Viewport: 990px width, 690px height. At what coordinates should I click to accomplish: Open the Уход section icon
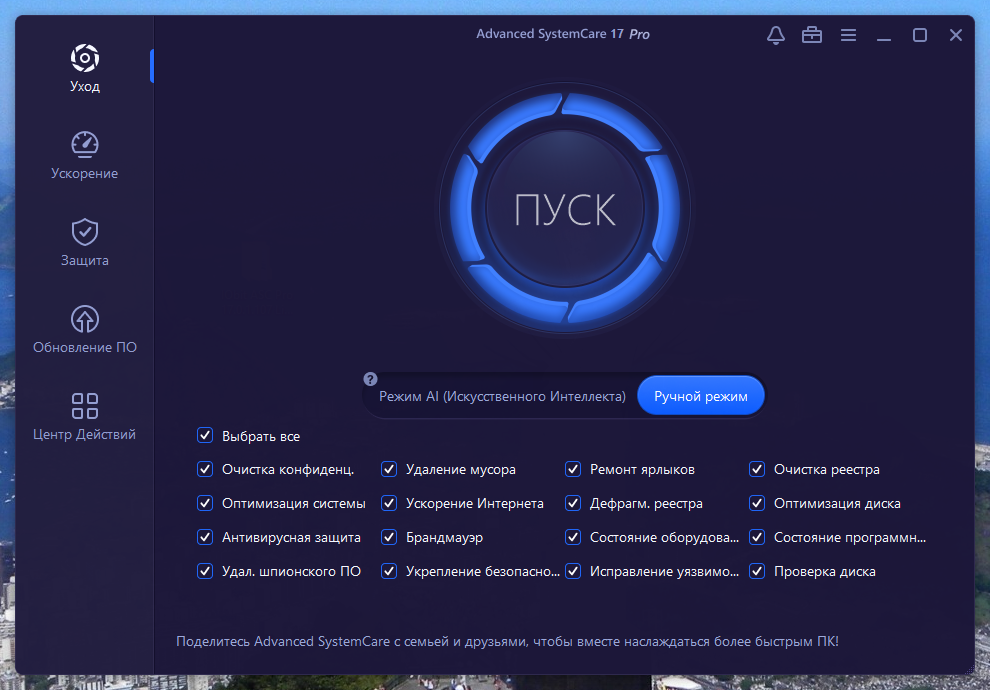(85, 58)
